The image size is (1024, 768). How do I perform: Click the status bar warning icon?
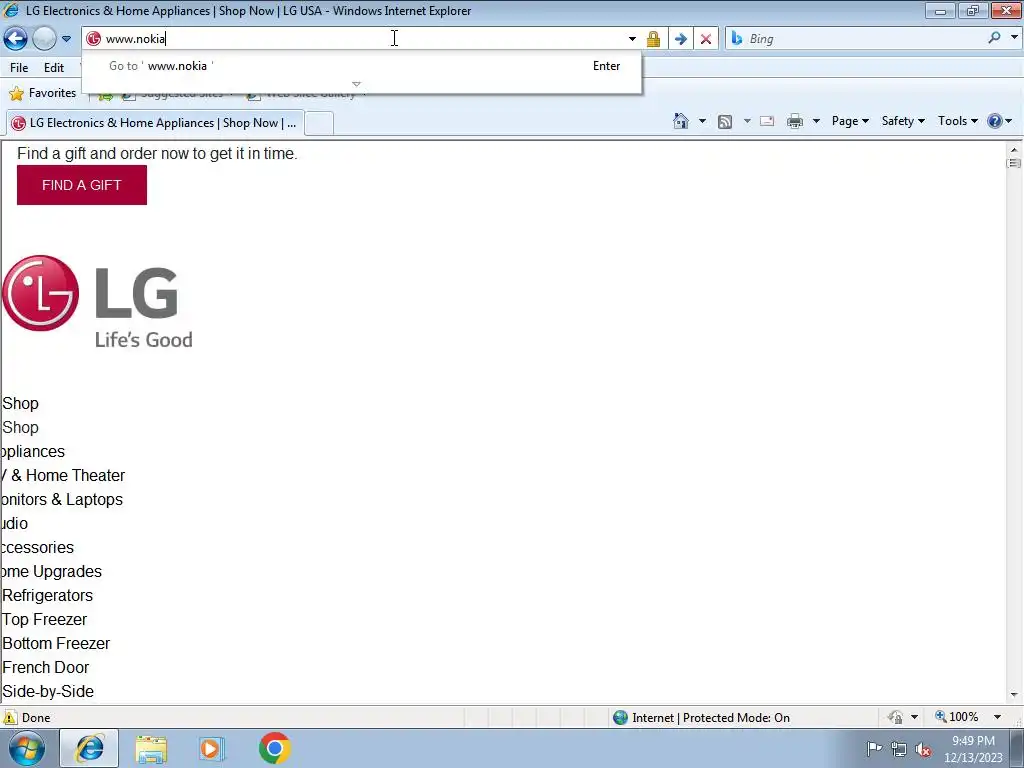[10, 717]
